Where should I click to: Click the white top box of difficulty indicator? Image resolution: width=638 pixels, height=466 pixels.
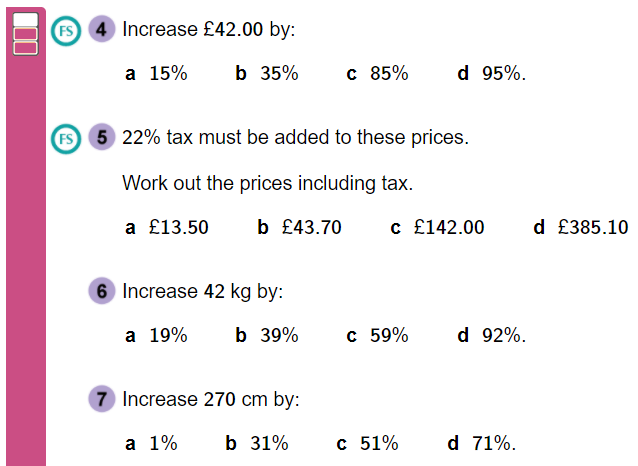[x=25, y=20]
